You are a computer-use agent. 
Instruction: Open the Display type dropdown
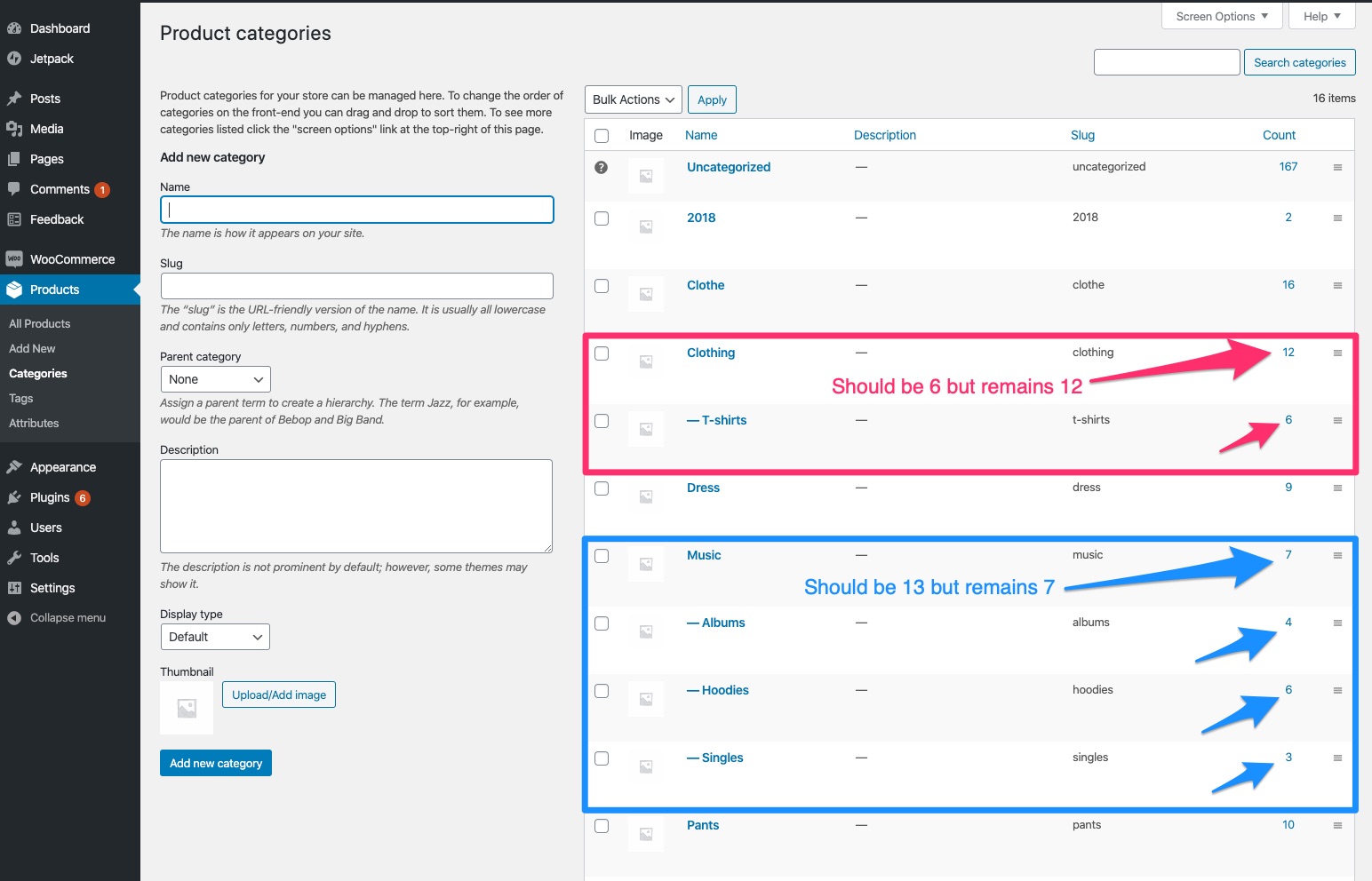point(215,637)
